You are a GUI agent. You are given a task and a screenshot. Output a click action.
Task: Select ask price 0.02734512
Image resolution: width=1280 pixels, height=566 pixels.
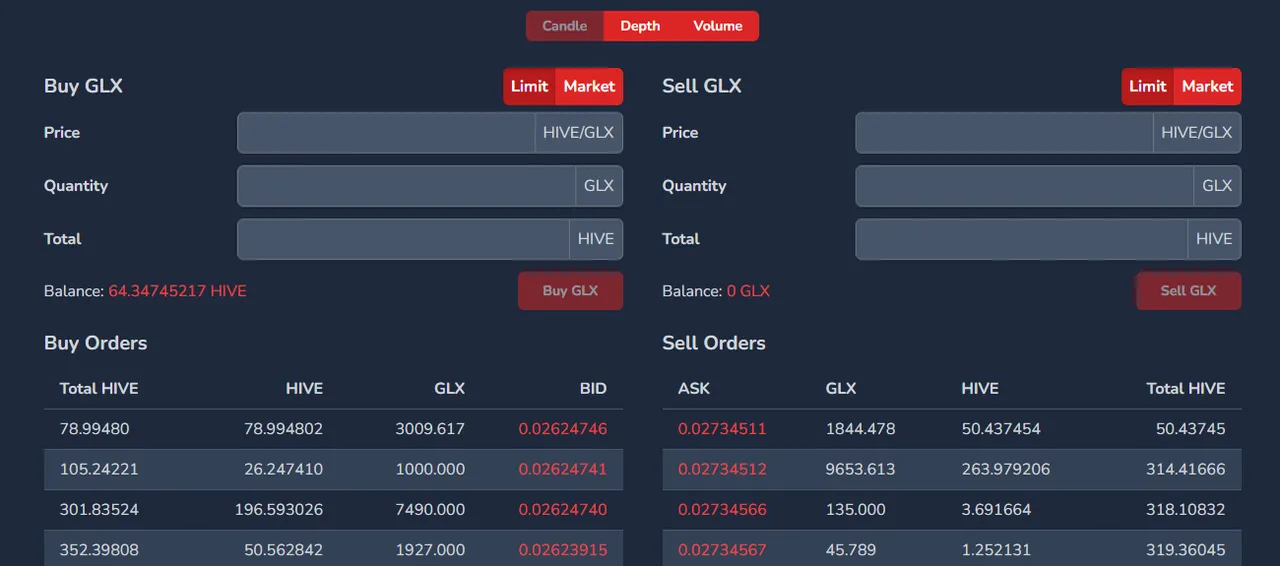(x=722, y=469)
